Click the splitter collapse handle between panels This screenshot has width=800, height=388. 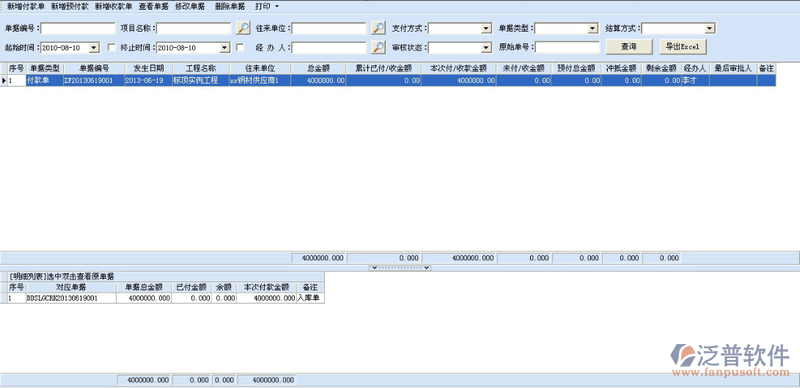(399, 268)
